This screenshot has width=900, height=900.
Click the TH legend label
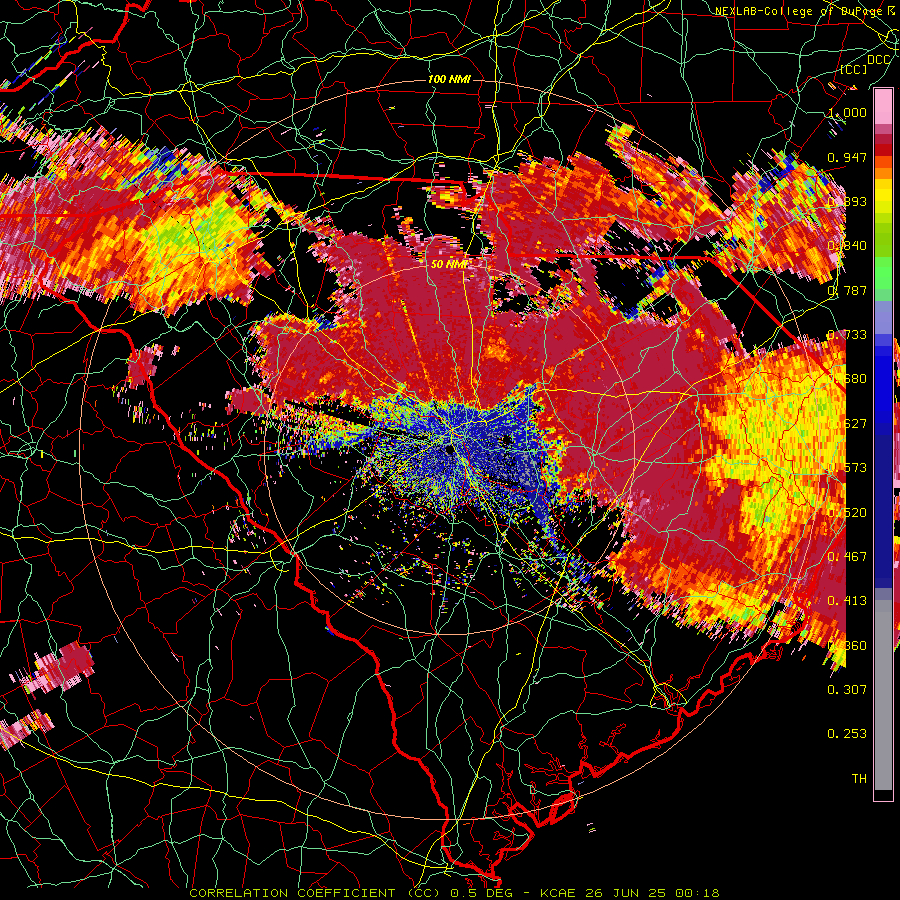pyautogui.click(x=859, y=779)
